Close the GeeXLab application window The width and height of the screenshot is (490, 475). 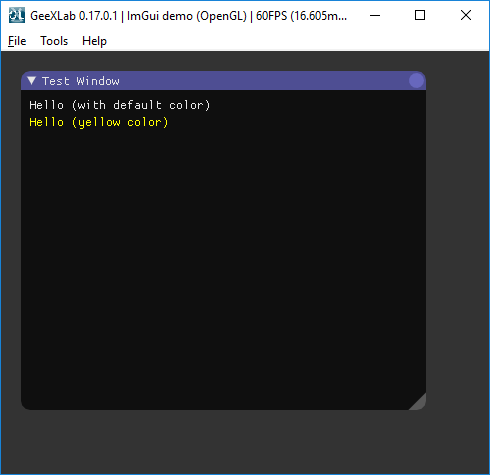(x=466, y=15)
